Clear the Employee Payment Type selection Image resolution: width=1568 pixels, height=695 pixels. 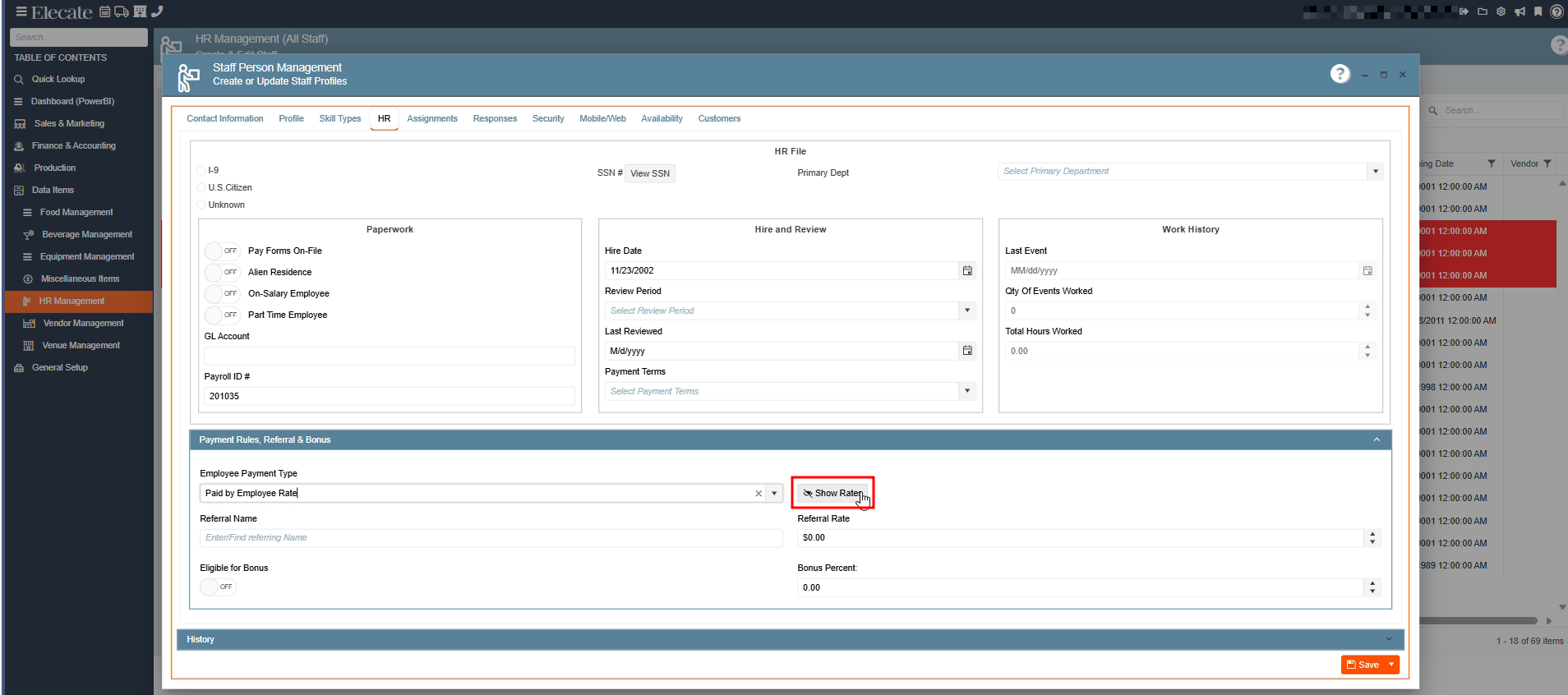(x=759, y=494)
